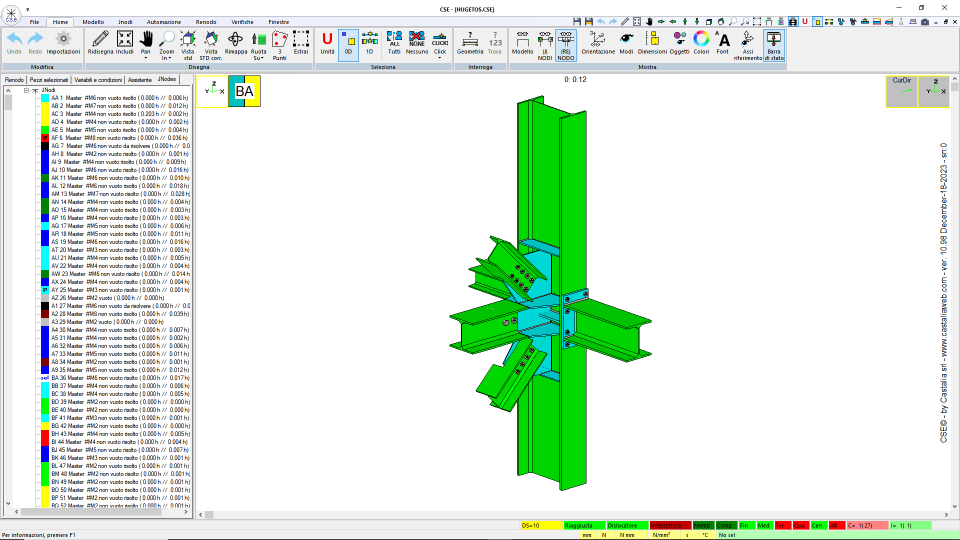This screenshot has height=540, width=960.
Task: Switch to the Modello ribbon tab
Action: [93, 22]
